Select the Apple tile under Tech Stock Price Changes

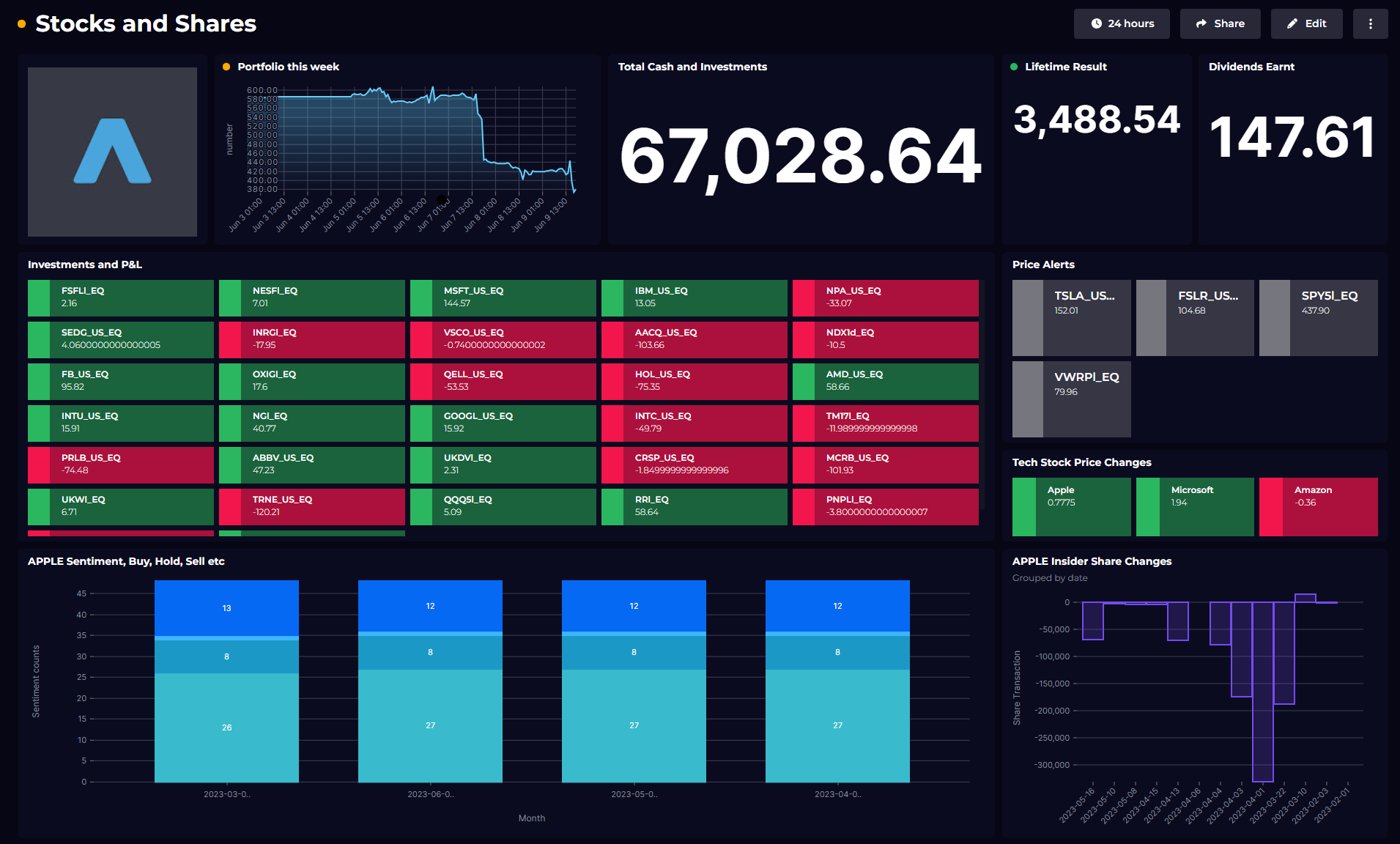click(x=1070, y=506)
